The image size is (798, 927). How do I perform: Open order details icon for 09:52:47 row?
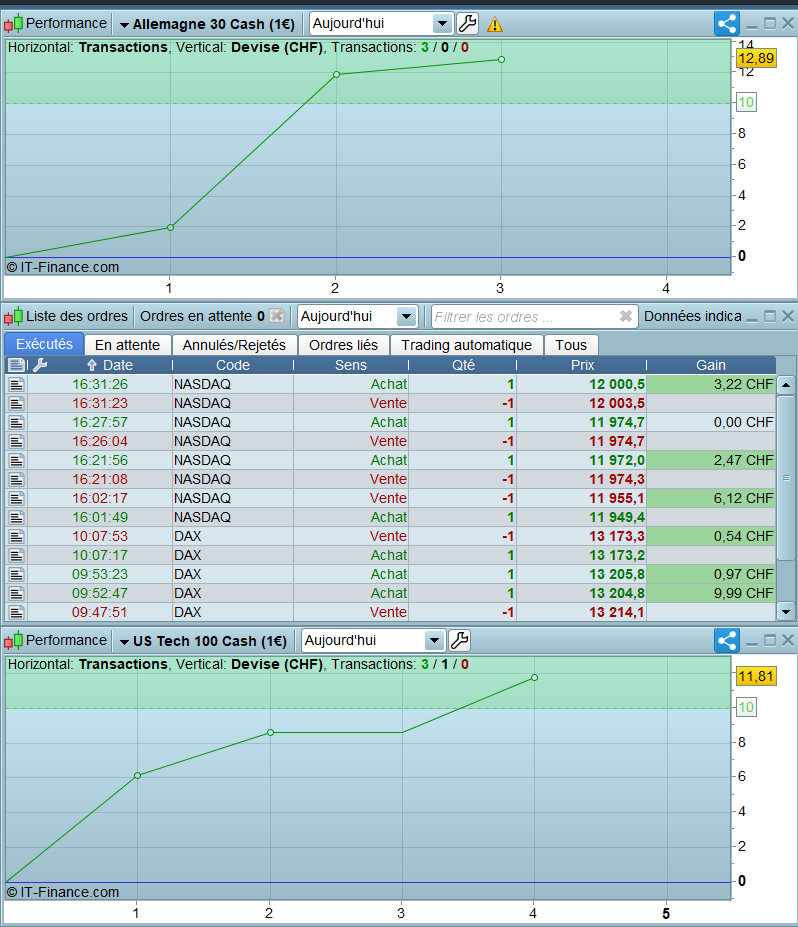17,593
